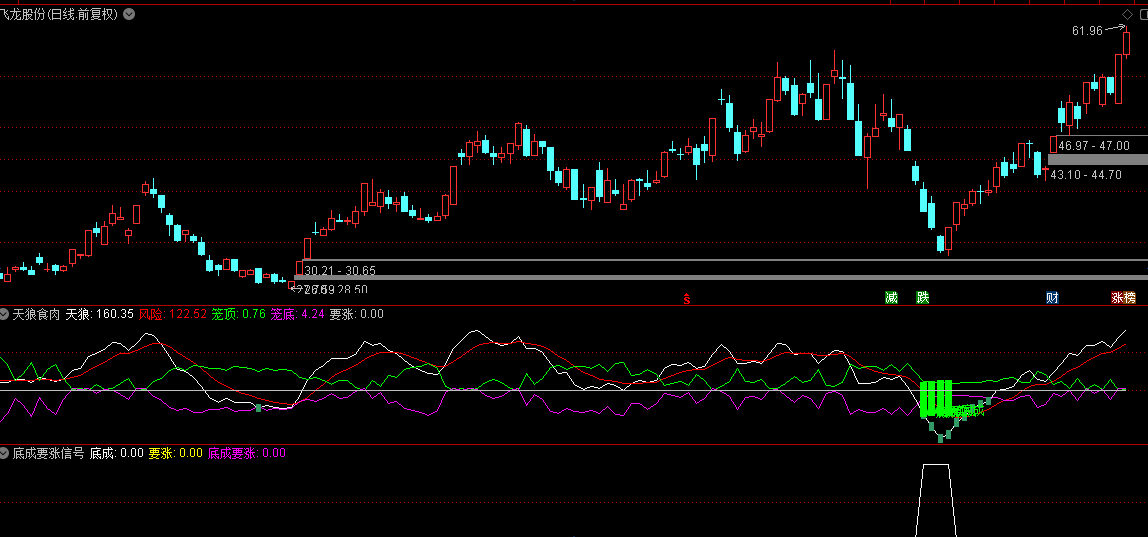Click the 榜 marker icon
This screenshot has height=537, width=1148.
[1130, 297]
